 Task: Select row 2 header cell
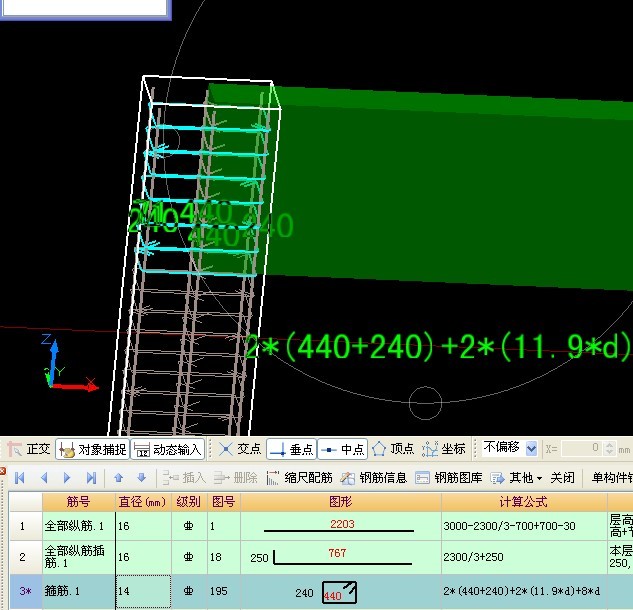(25, 557)
